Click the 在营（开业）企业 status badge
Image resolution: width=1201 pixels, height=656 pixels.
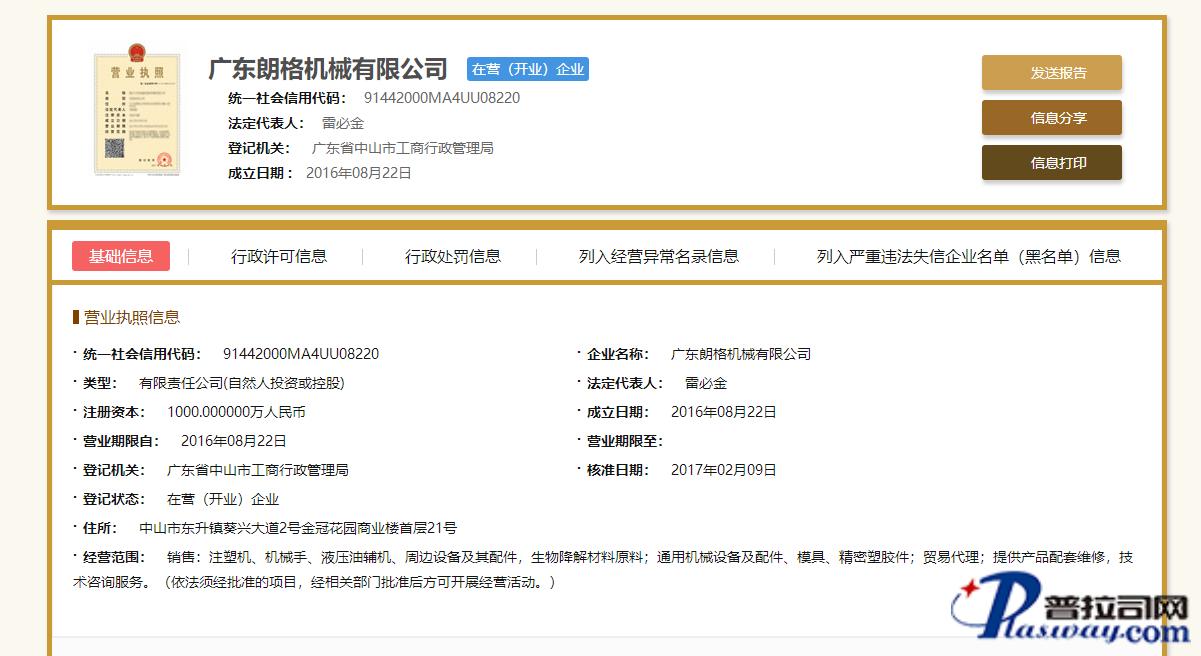coord(527,69)
